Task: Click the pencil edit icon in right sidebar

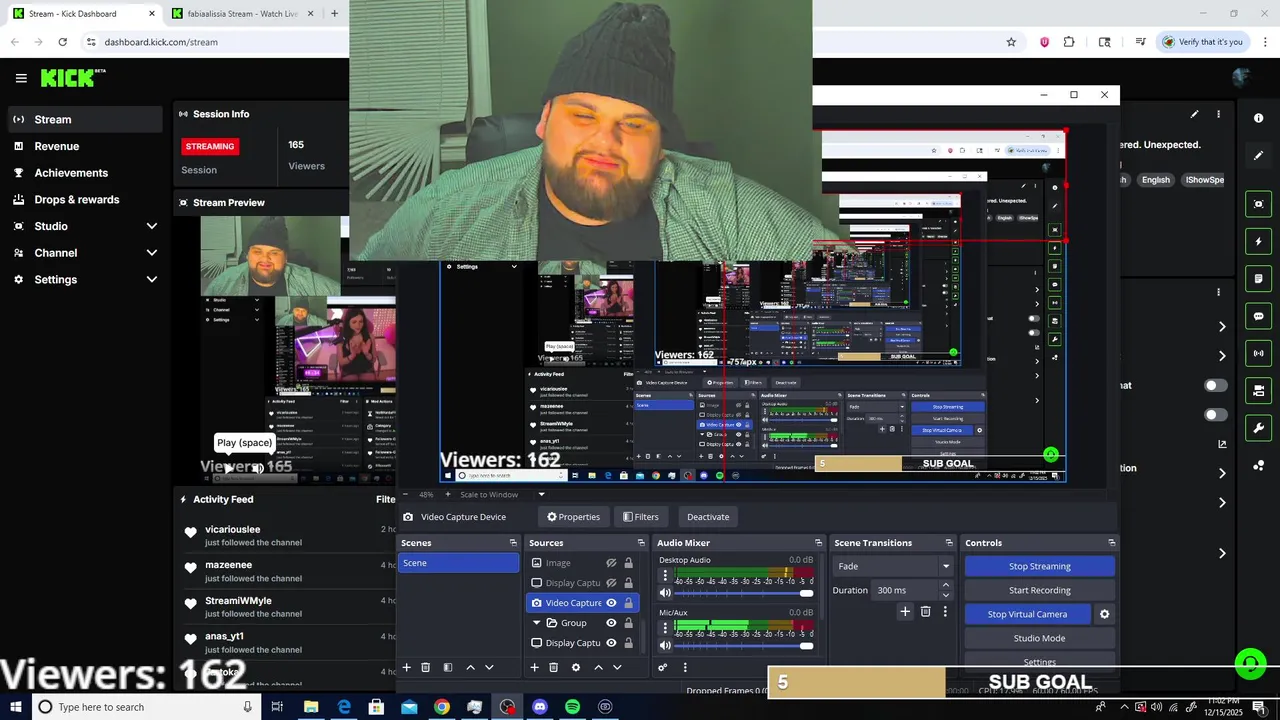Action: tap(1258, 156)
